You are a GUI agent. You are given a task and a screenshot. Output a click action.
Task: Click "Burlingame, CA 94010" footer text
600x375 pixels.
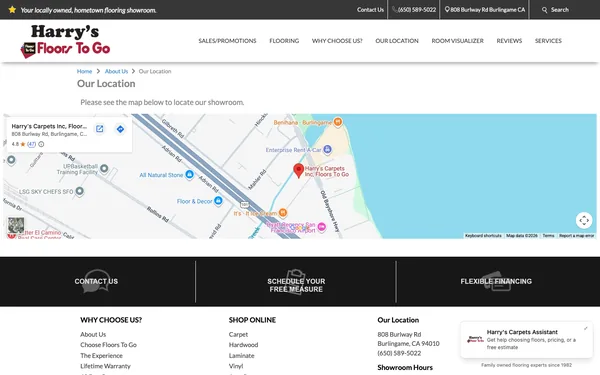408,344
